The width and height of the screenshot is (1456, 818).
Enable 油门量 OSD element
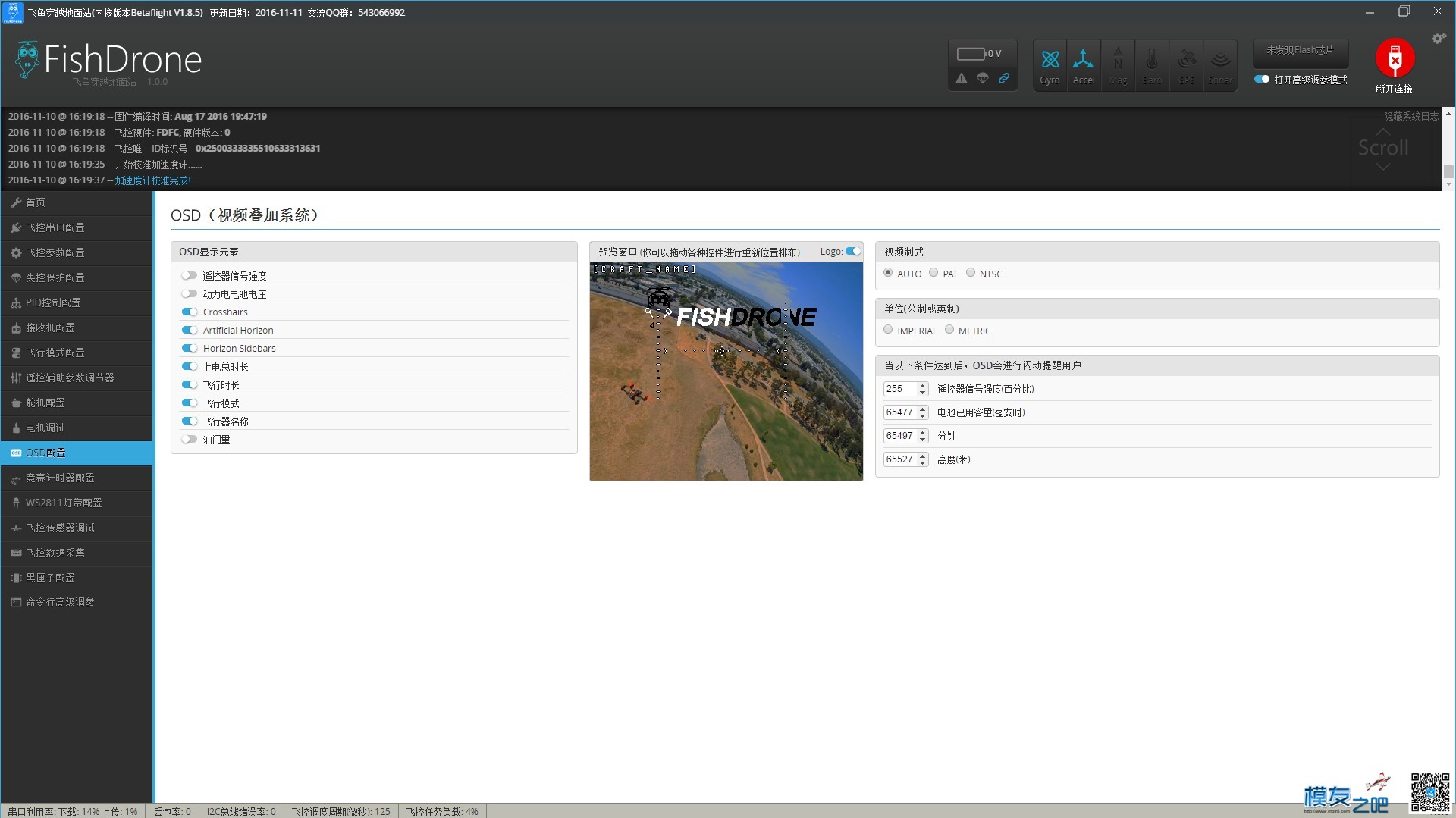[190, 439]
